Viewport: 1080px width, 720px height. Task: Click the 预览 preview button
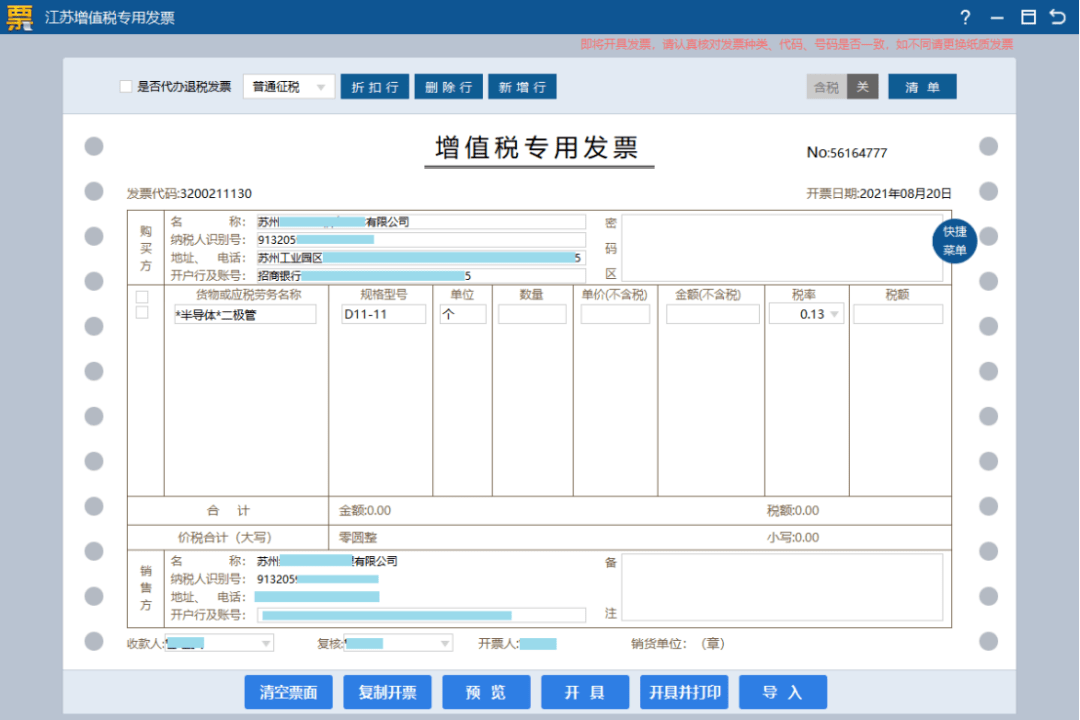coord(486,692)
